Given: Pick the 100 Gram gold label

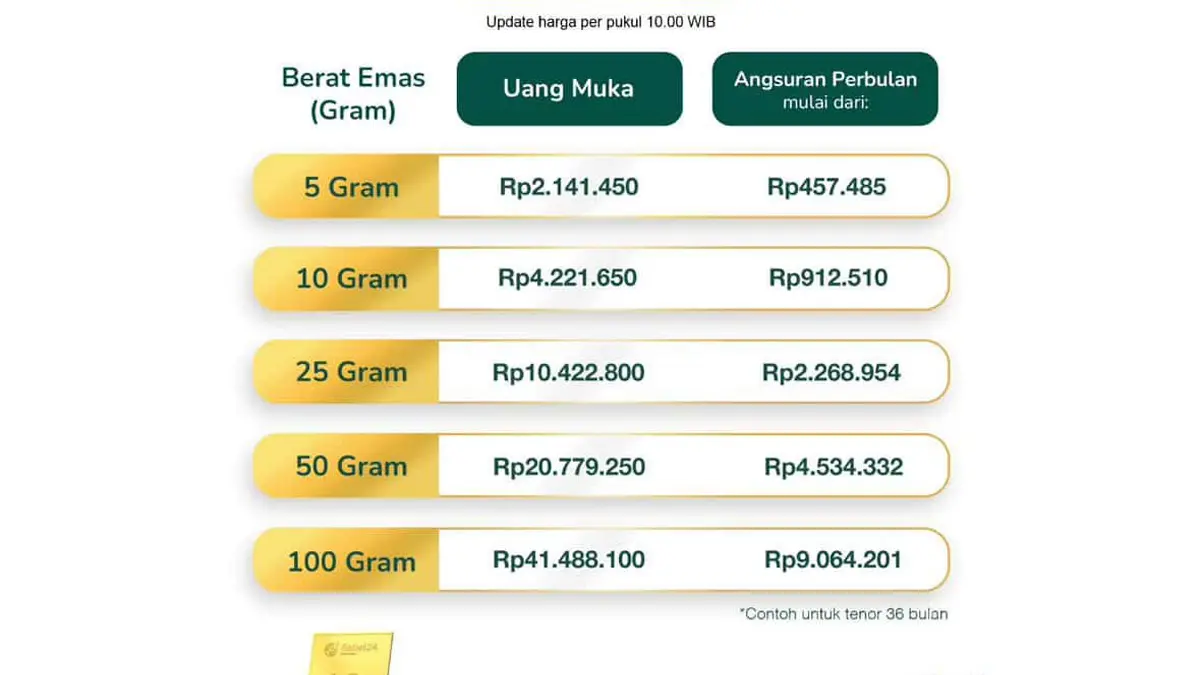Looking at the screenshot, I should (x=351, y=561).
